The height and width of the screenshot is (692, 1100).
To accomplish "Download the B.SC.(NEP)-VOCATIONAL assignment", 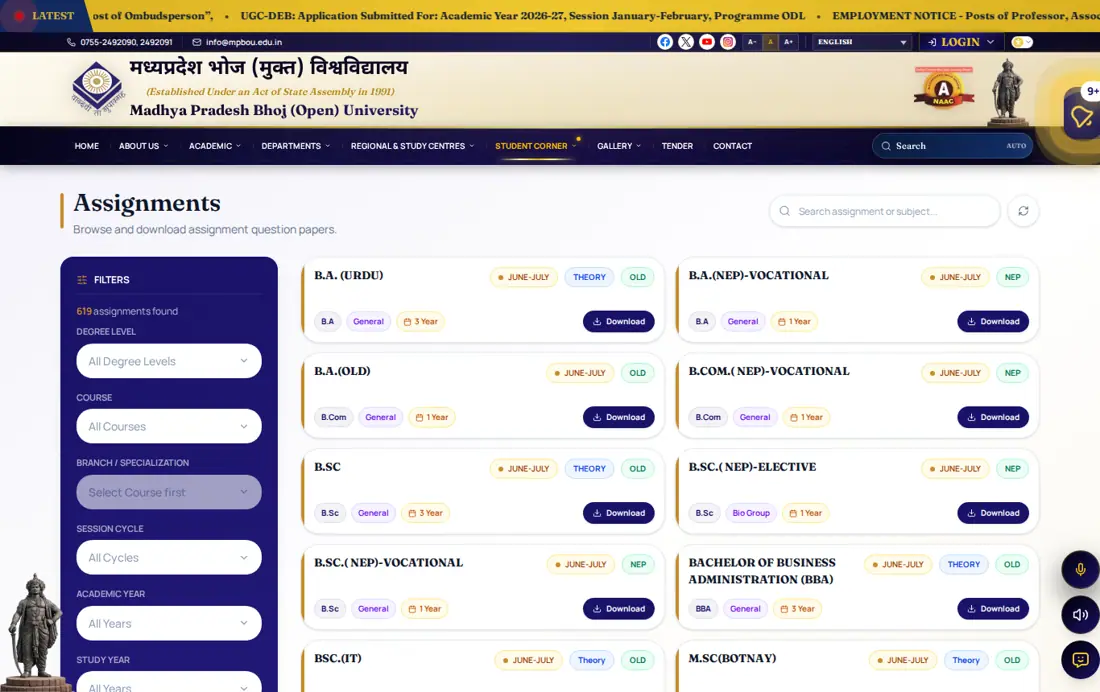I will (619, 608).
